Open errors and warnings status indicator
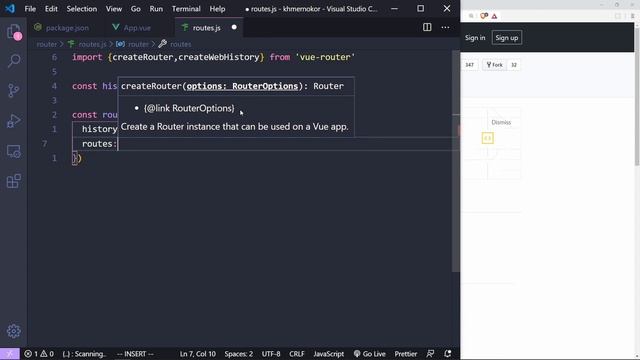 click(39, 354)
